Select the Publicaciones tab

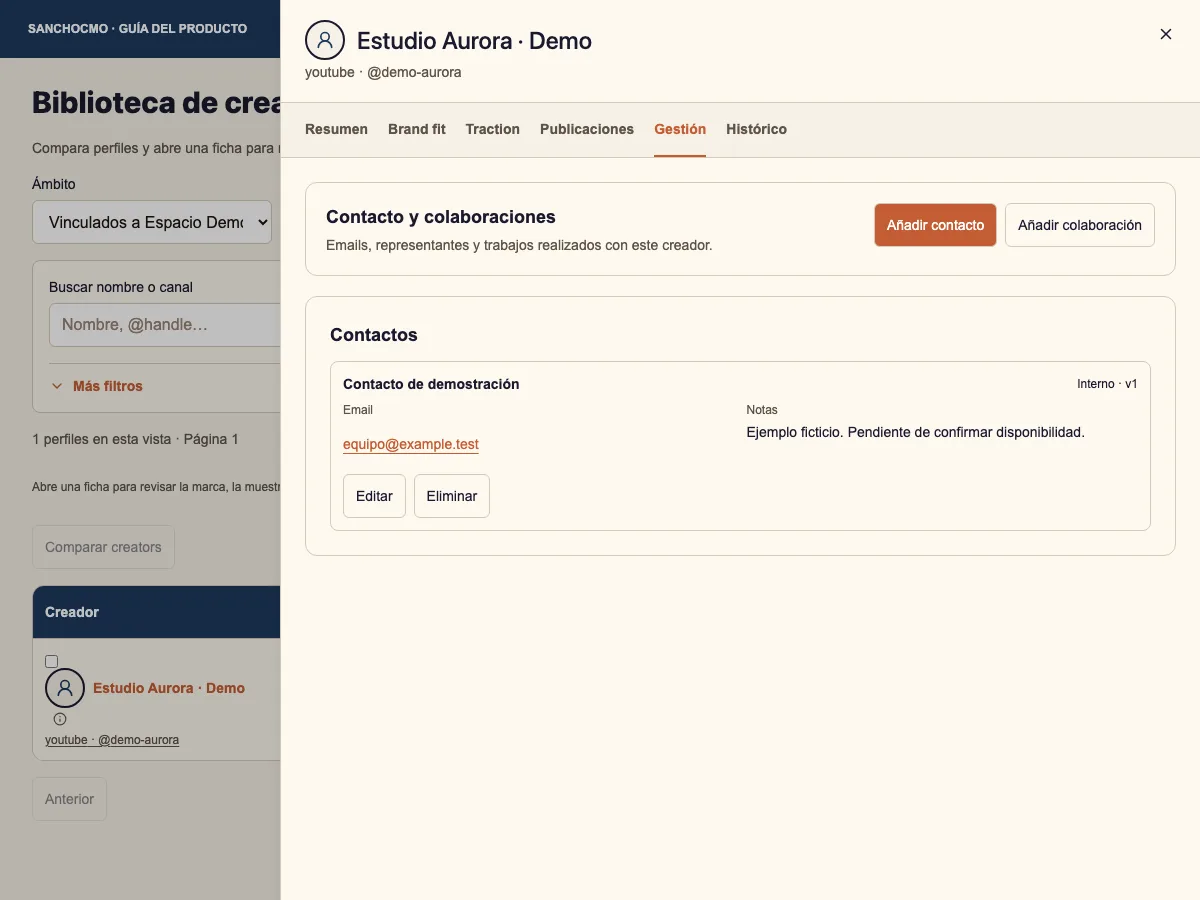587,129
